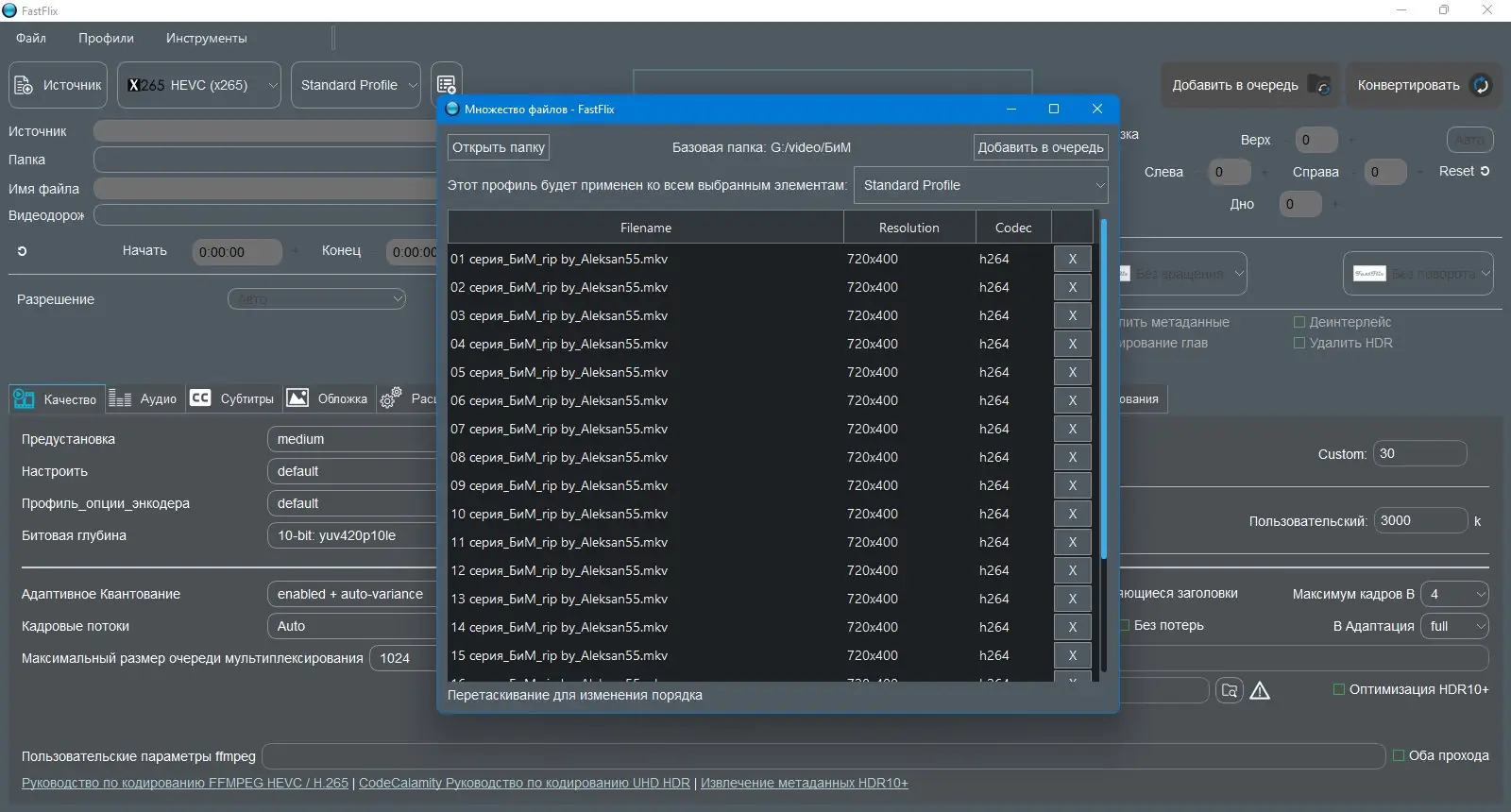Viewport: 1511px width, 812px height.
Task: Click the folder search icon near warning
Action: pos(1229,690)
